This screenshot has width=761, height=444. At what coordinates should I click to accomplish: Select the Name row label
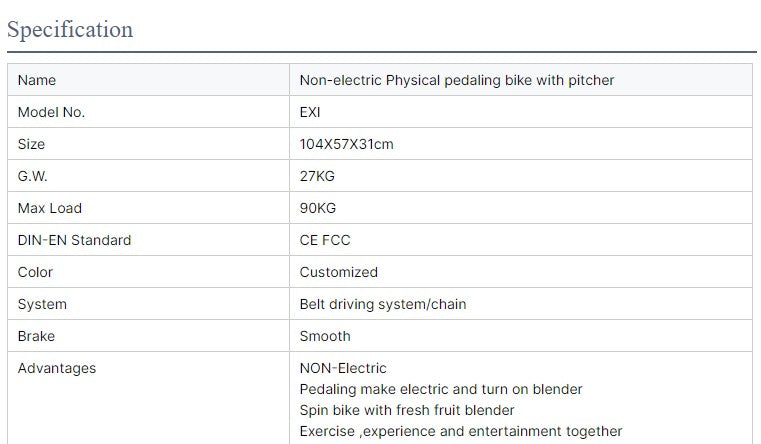click(37, 80)
